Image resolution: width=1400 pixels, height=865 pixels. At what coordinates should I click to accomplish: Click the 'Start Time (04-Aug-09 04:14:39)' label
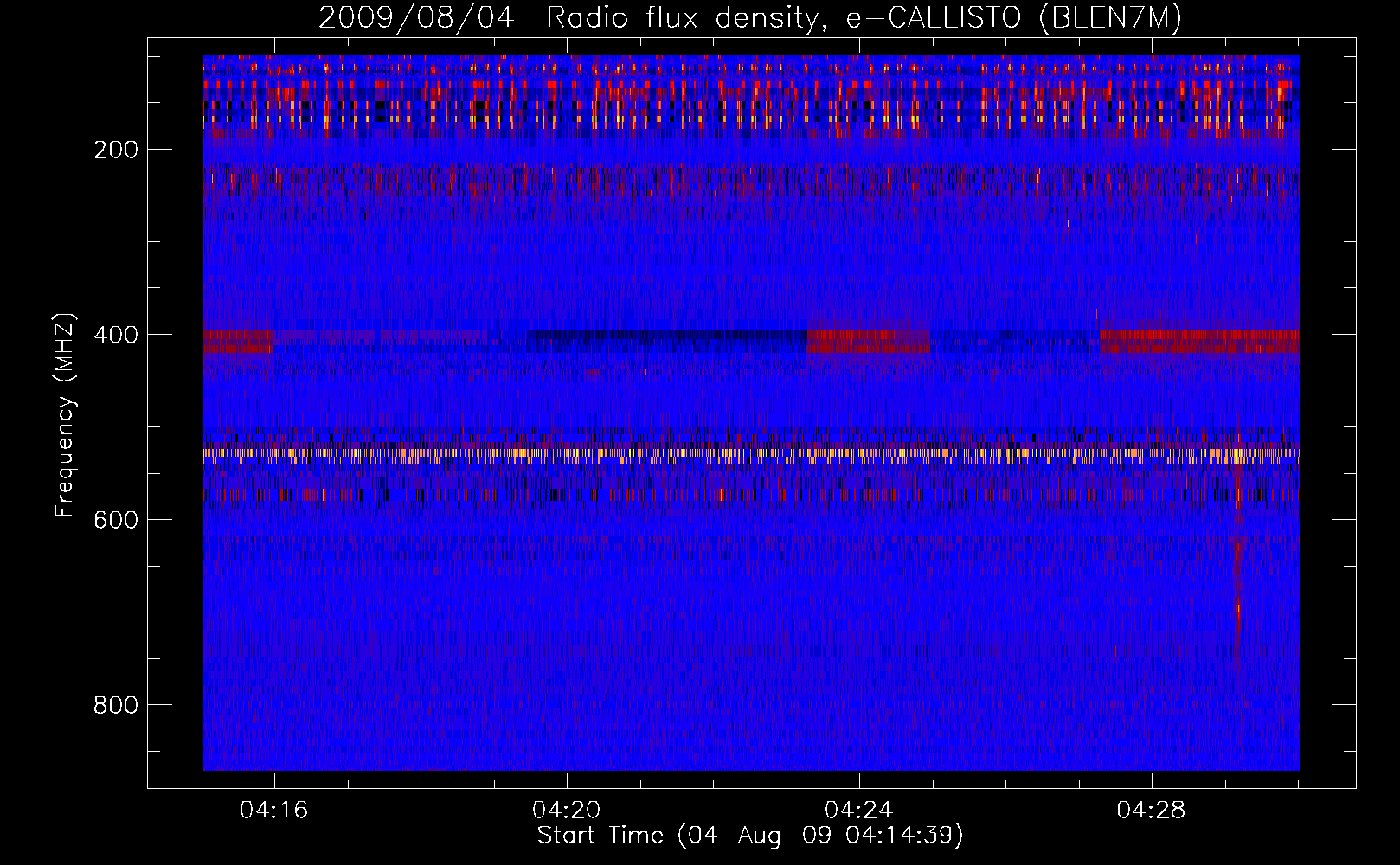[x=750, y=836]
